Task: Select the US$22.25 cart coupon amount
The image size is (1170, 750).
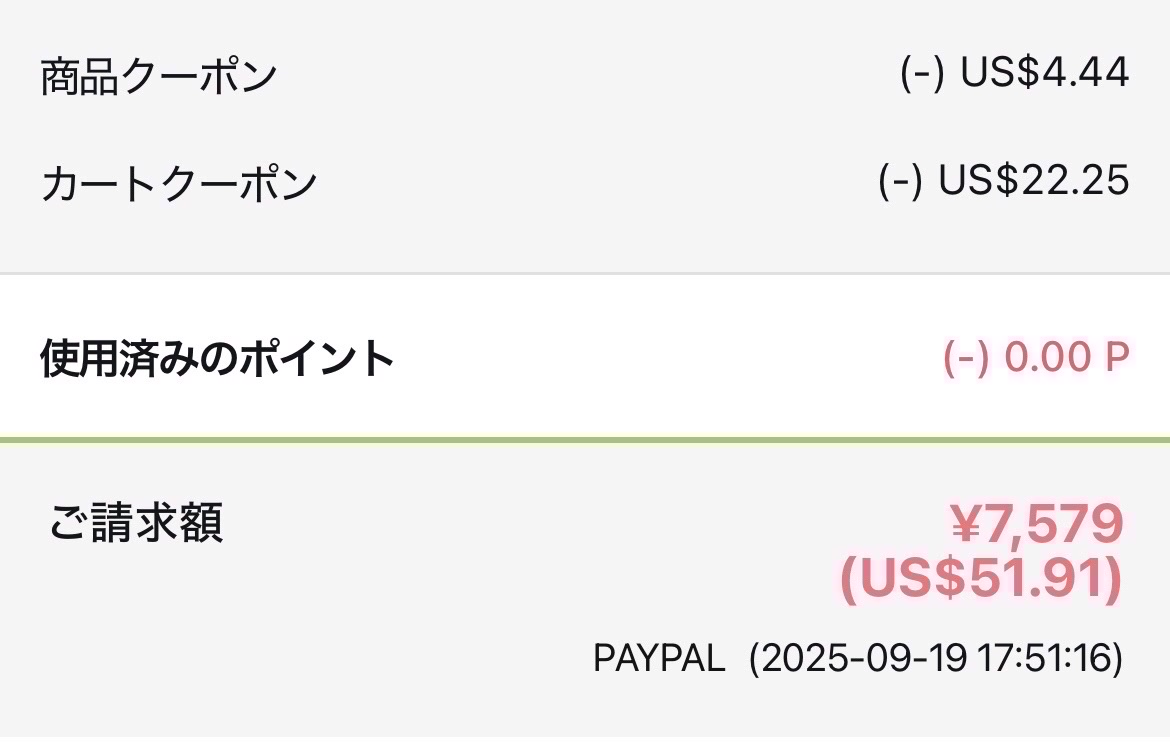Action: click(x=1034, y=181)
